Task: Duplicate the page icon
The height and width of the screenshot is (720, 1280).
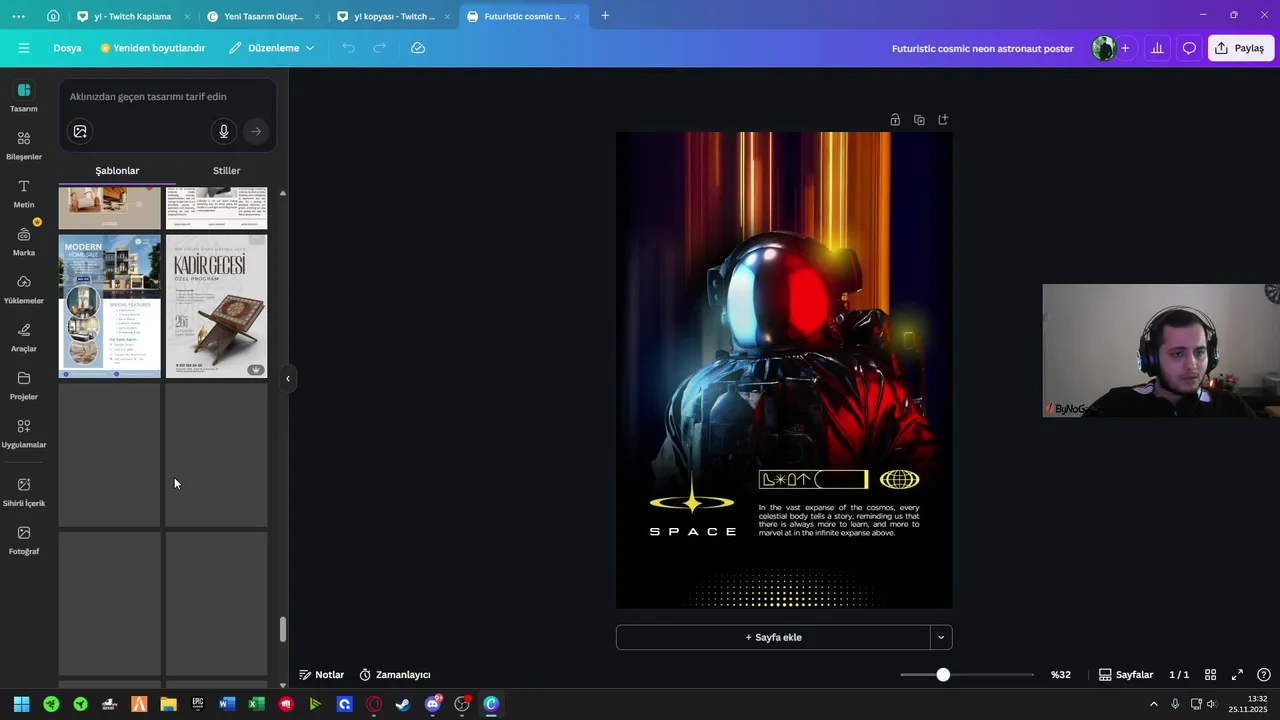Action: 919,120
